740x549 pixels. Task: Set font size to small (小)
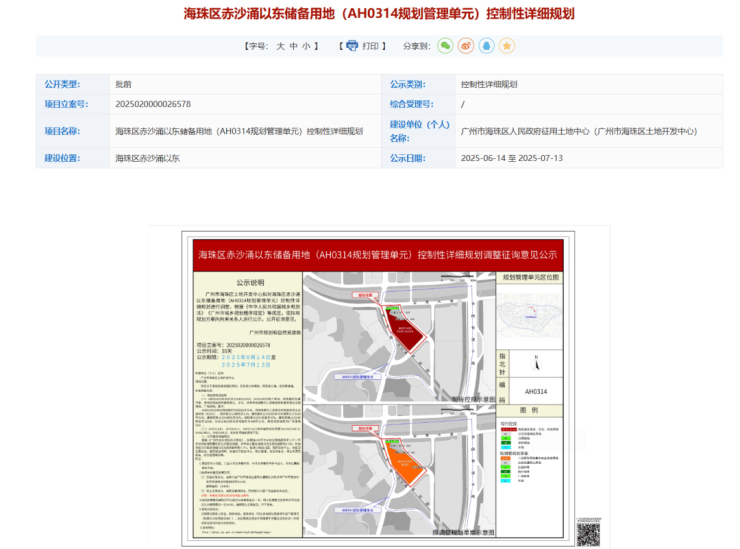[x=306, y=46]
